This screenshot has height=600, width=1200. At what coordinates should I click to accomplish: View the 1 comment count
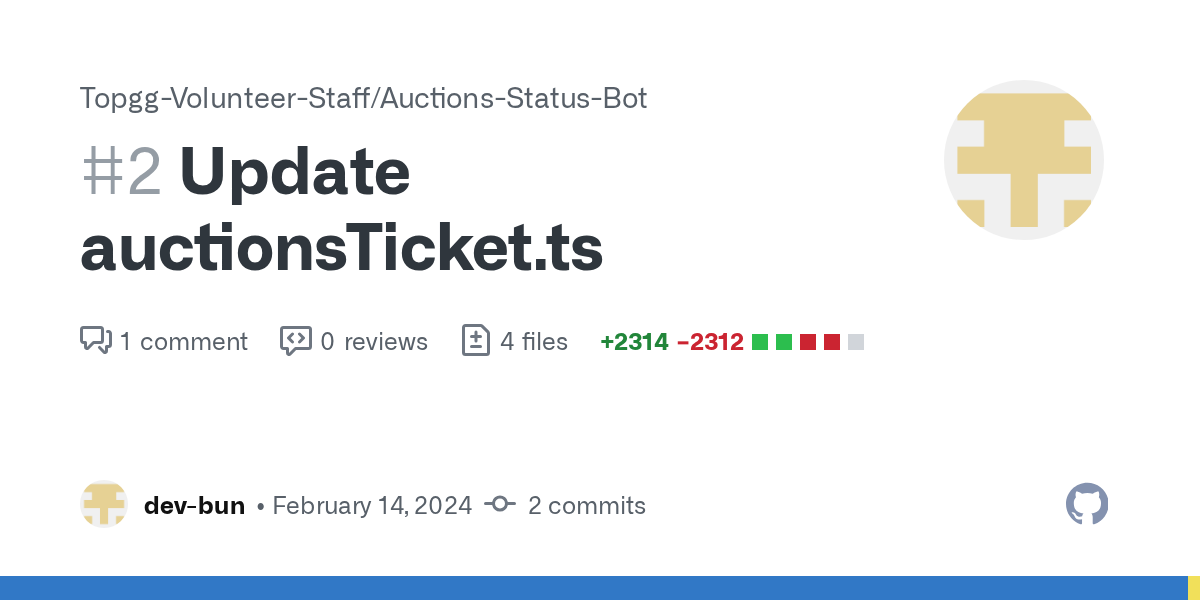pos(183,342)
